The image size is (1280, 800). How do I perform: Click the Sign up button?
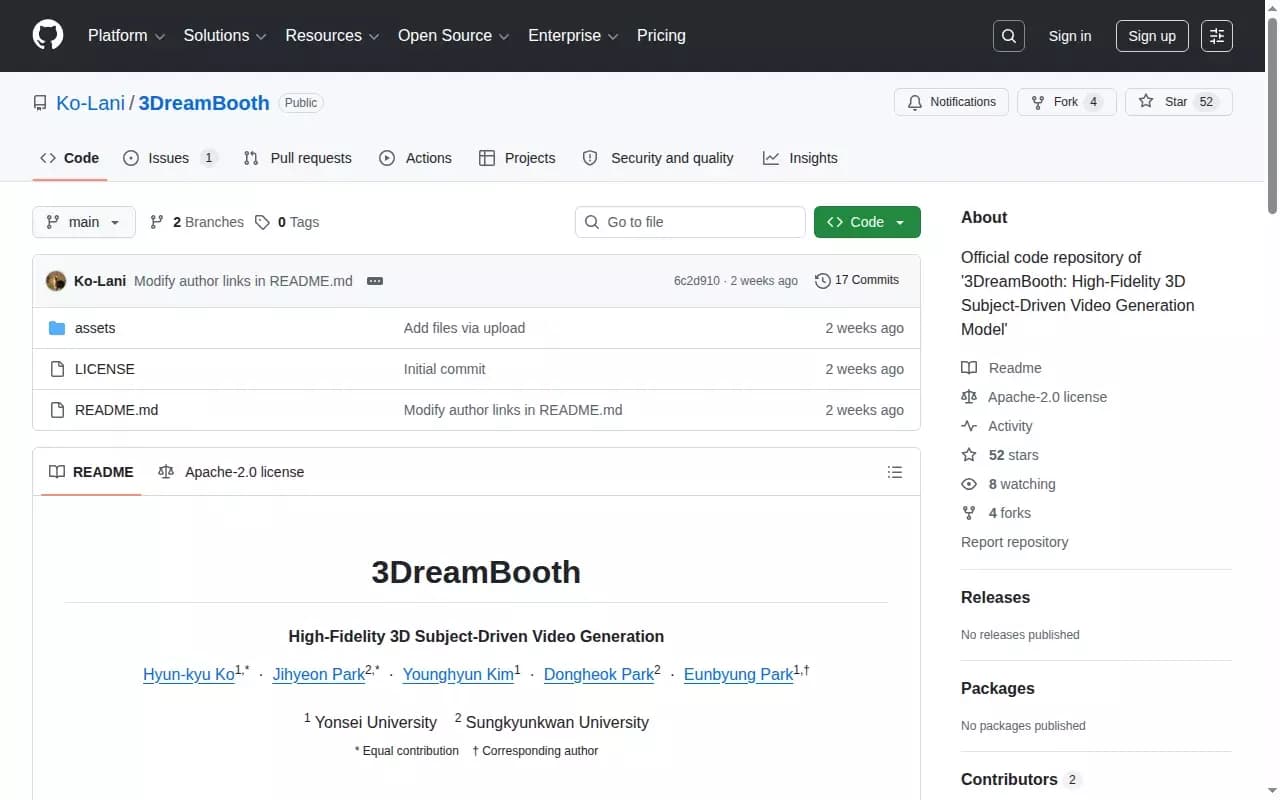1152,36
